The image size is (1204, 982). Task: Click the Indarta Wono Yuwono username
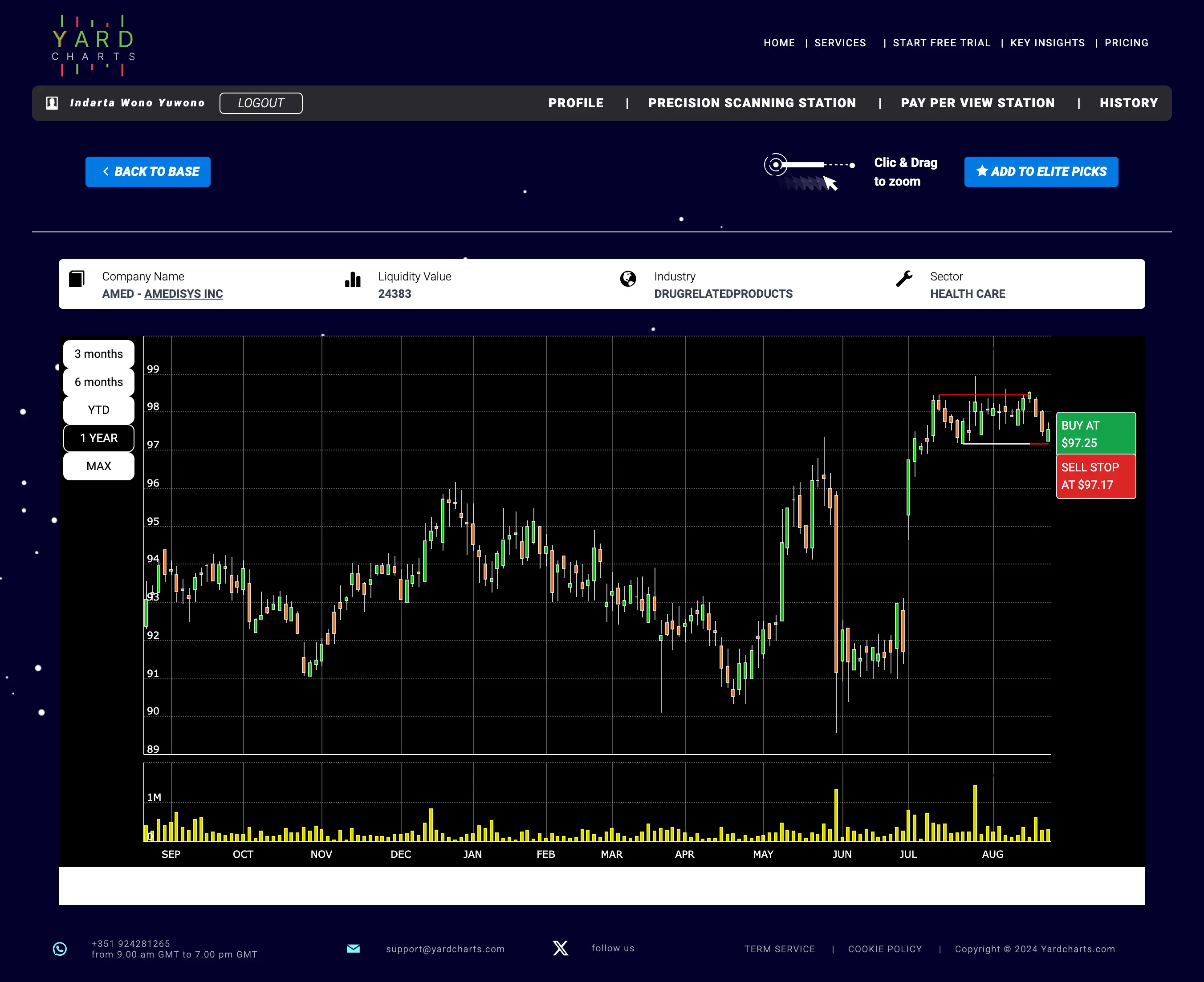point(137,103)
